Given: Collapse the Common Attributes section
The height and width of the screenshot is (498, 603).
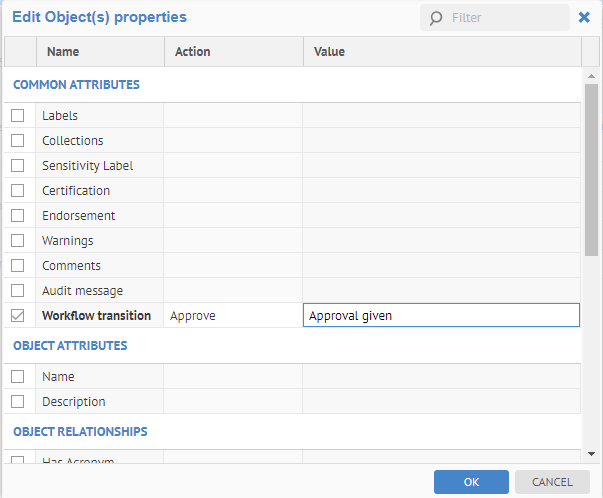Looking at the screenshot, I should [76, 85].
